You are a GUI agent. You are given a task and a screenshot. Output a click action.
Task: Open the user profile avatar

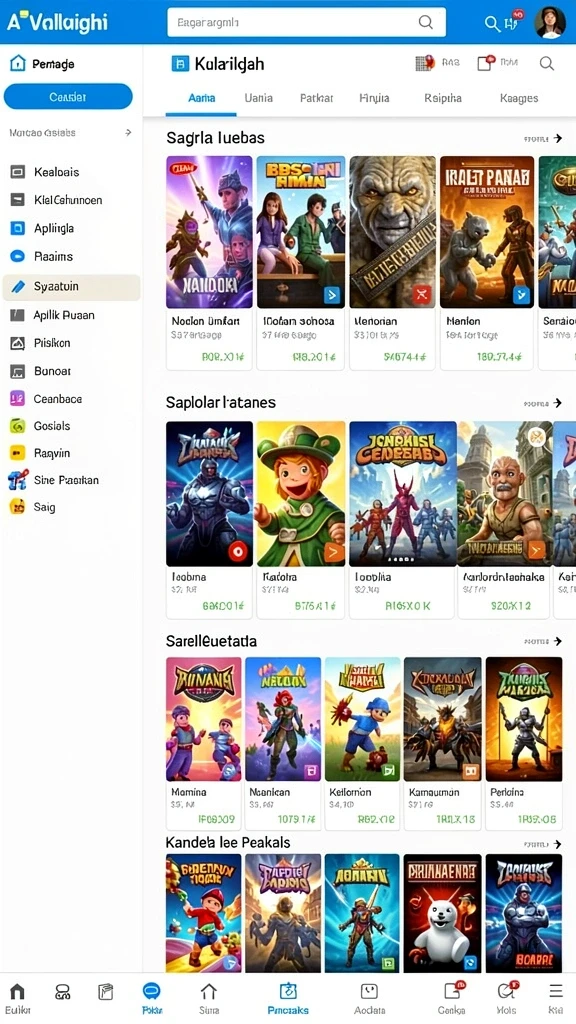pyautogui.click(x=549, y=22)
